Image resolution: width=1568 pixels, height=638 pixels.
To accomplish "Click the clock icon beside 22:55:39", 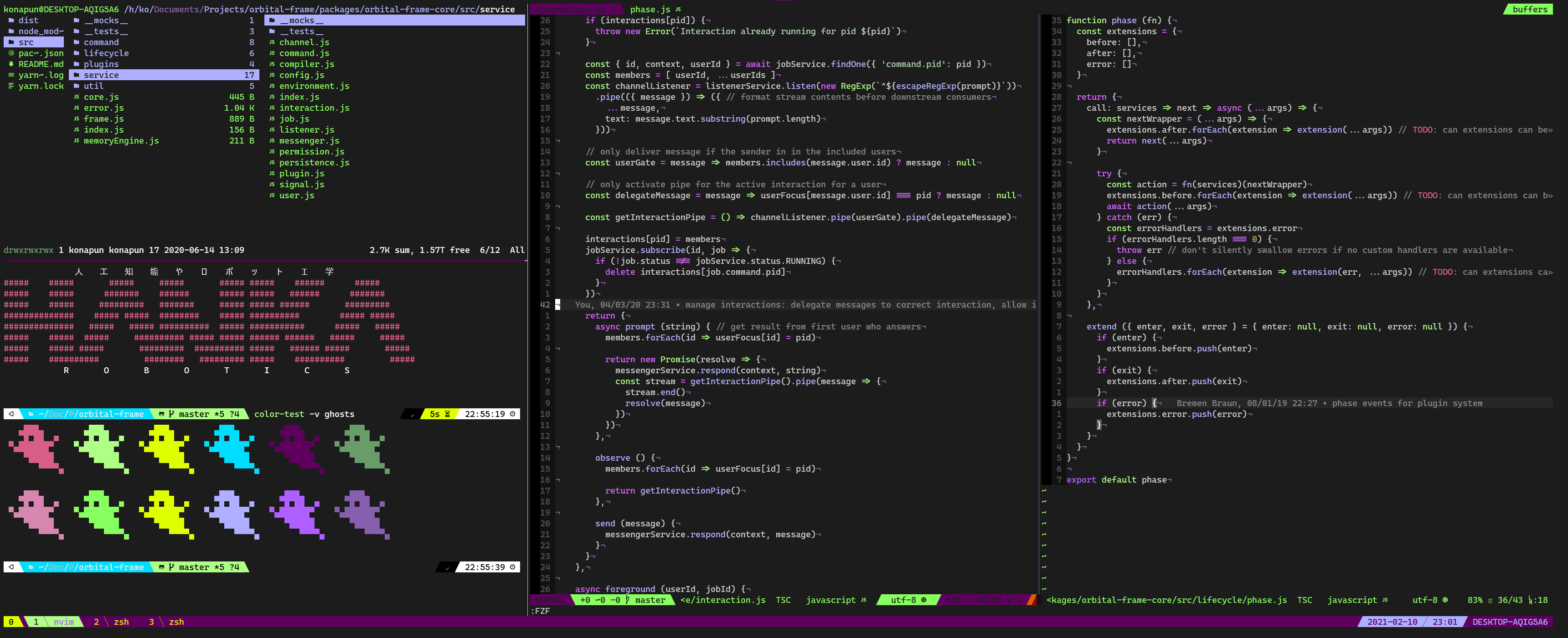I will 512,567.
